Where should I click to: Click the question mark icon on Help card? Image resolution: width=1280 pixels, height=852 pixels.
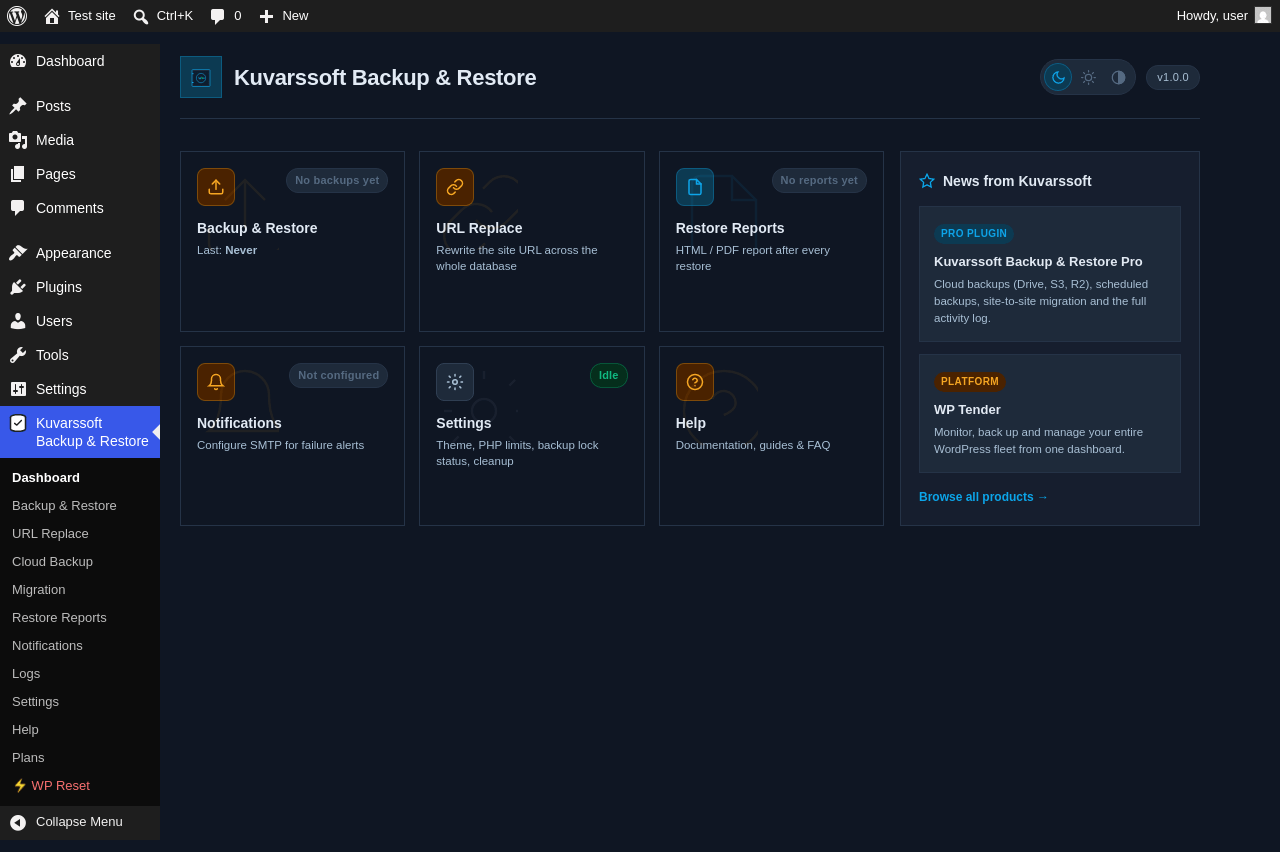tap(695, 382)
